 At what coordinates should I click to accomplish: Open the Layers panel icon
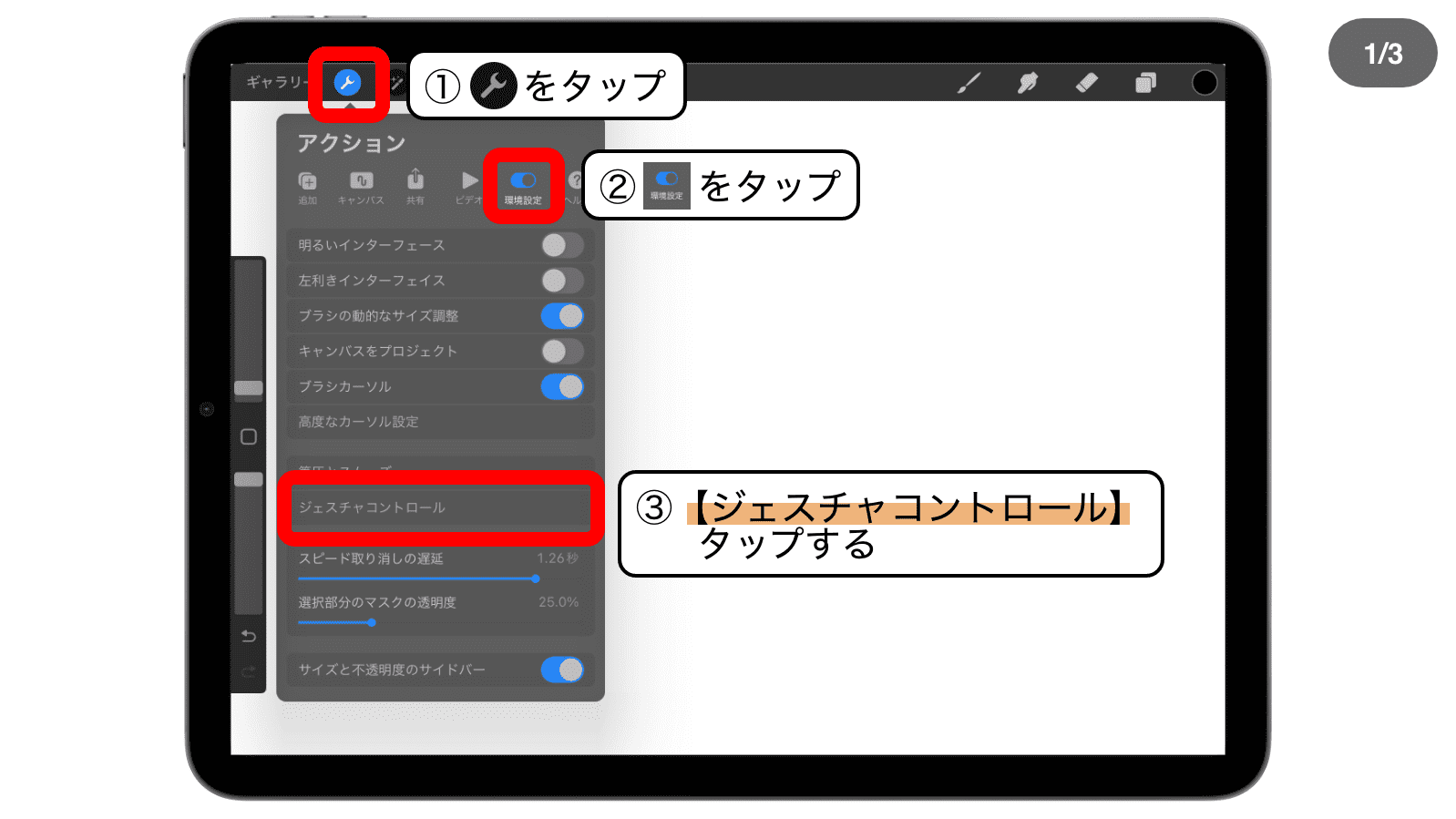[x=1145, y=83]
